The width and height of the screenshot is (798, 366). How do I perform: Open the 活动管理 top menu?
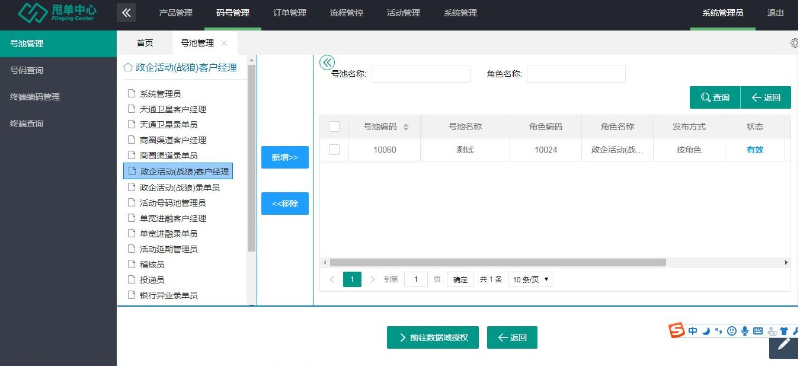click(404, 13)
